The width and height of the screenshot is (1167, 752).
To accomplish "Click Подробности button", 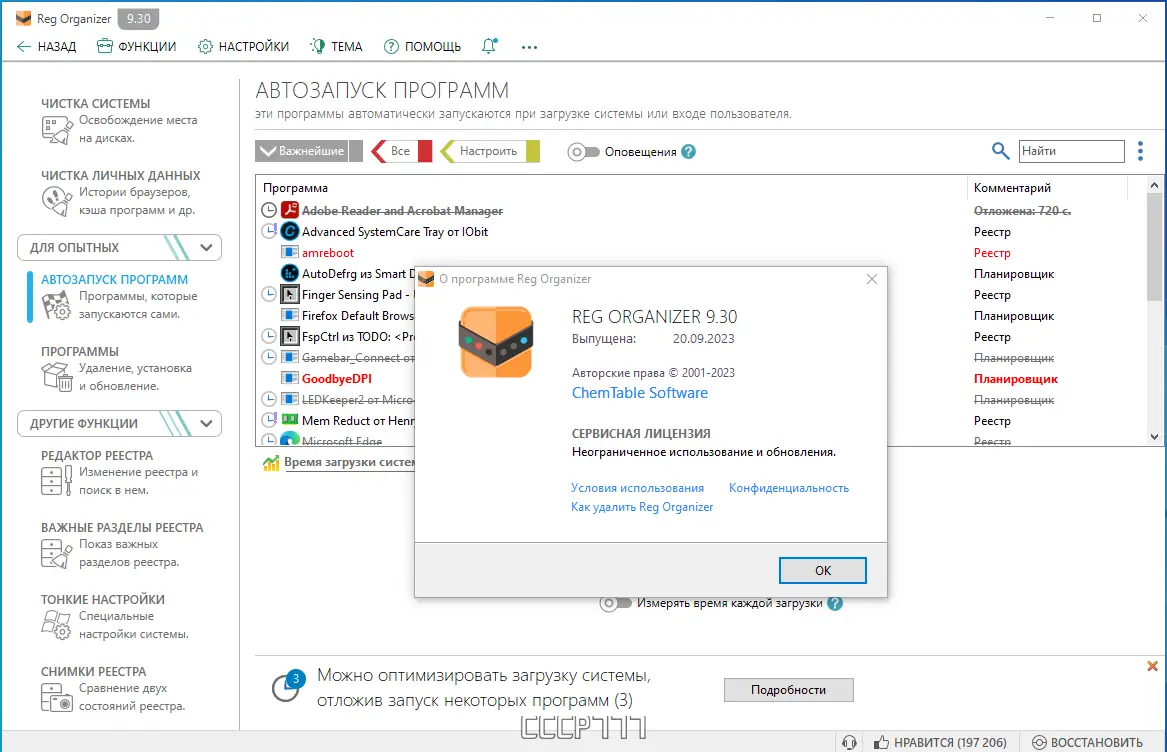I will point(789,690).
